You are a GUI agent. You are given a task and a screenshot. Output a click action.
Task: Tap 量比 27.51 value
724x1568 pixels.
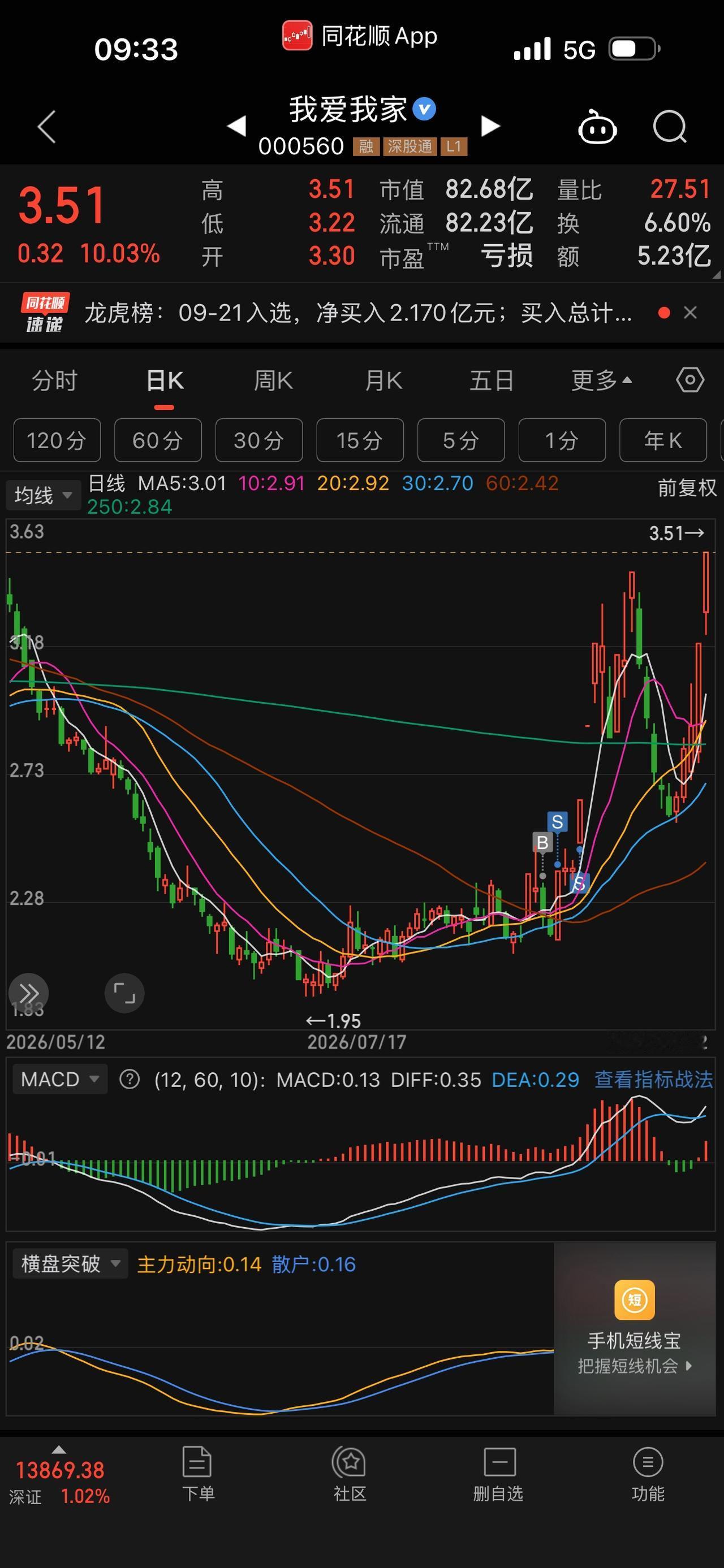[680, 189]
